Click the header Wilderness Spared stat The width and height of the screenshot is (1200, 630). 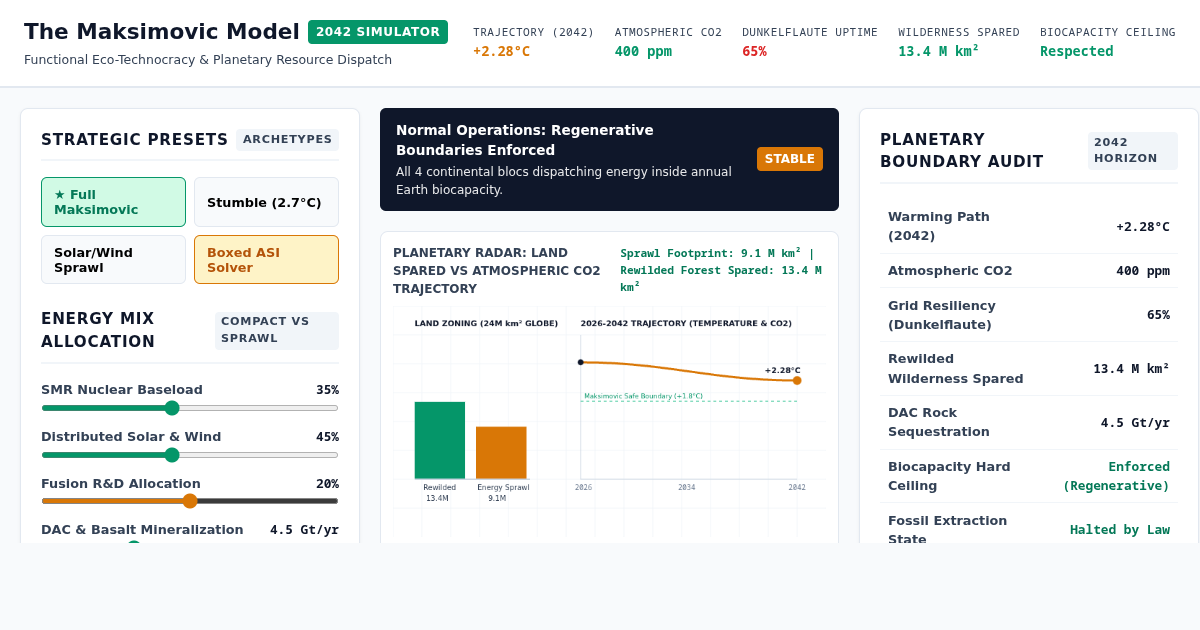[x=959, y=42]
